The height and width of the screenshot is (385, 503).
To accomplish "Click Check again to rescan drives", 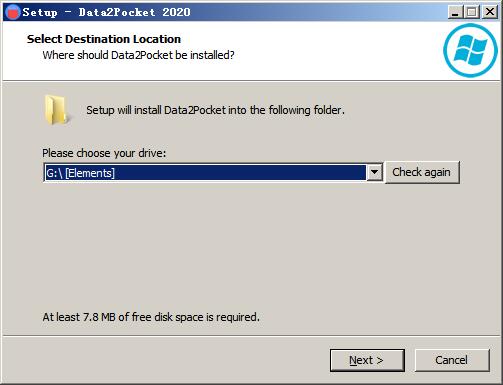I will tap(422, 172).
